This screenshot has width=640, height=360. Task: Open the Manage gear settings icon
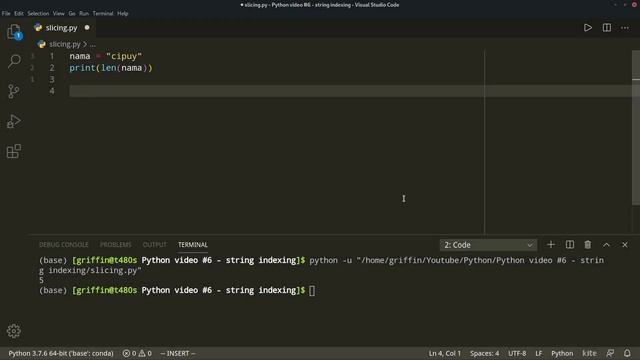tap(14, 331)
